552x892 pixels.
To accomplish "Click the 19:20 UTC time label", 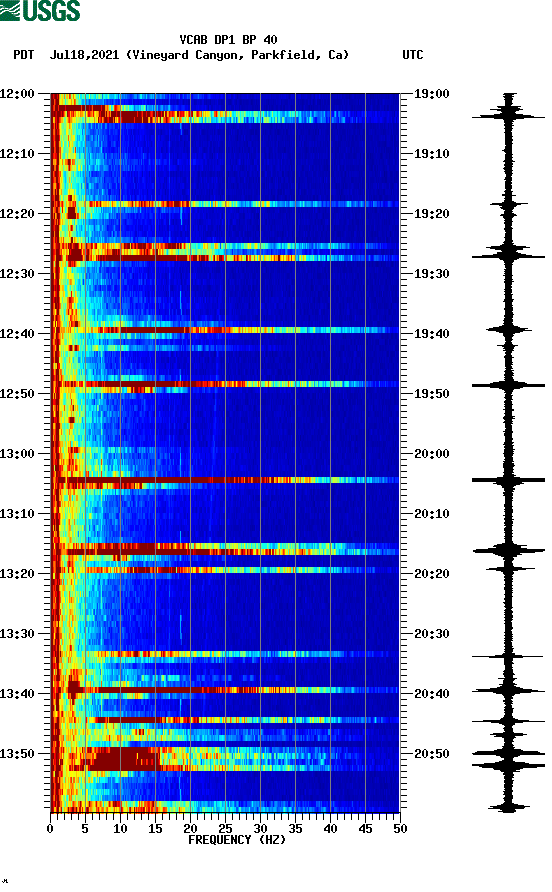I will (x=431, y=214).
